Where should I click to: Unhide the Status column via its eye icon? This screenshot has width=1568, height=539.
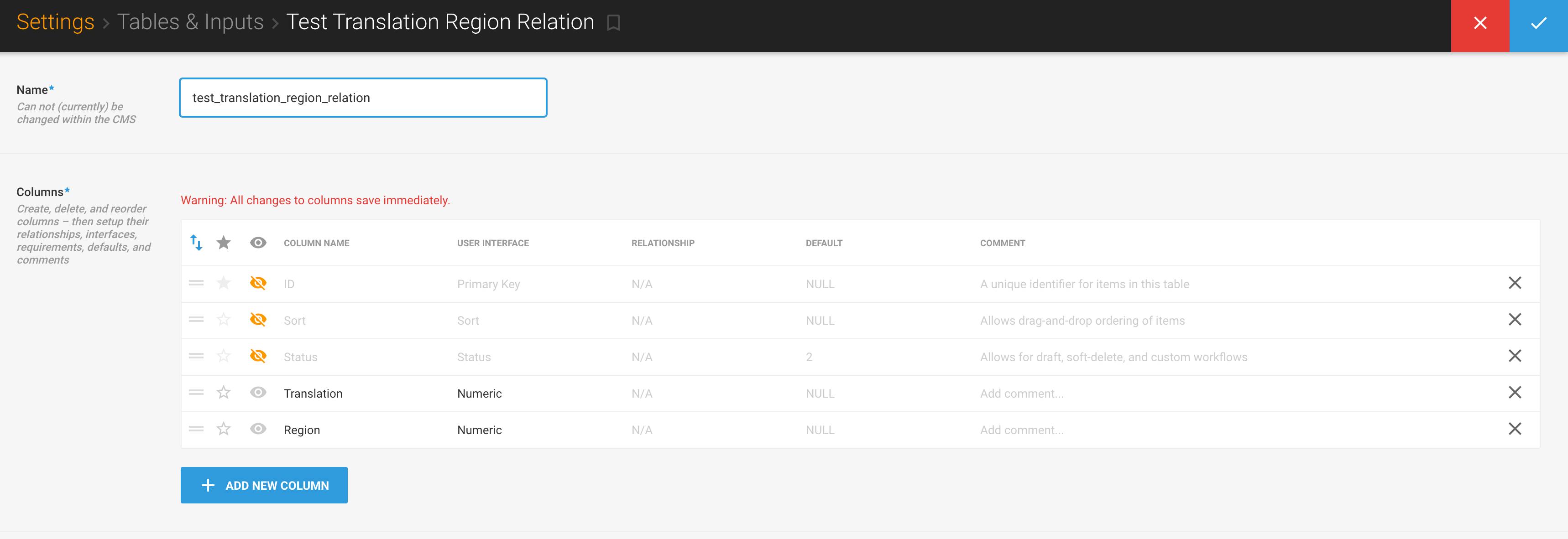point(258,357)
